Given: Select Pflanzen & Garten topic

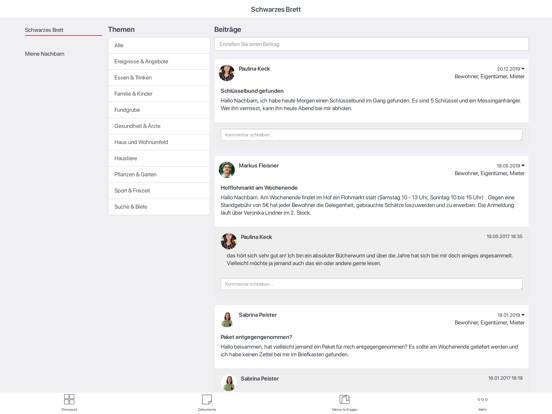Looking at the screenshot, I should [x=159, y=175].
